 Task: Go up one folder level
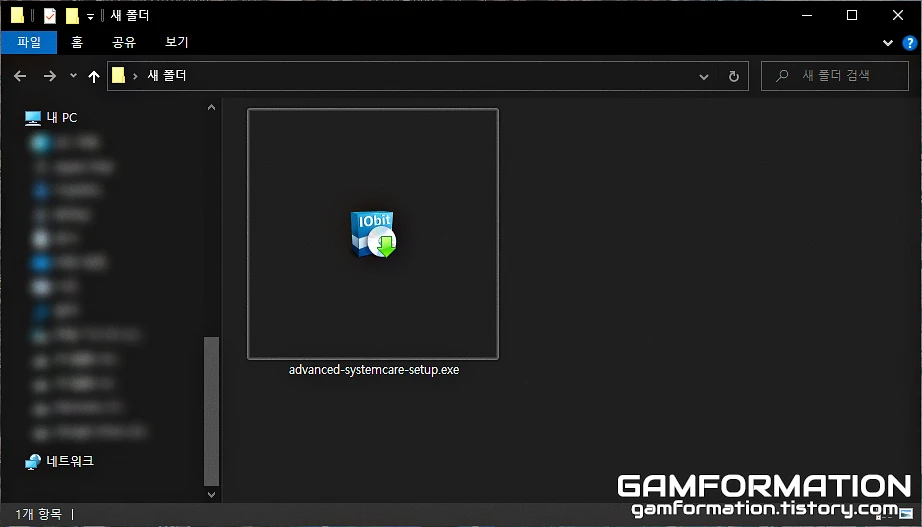tap(93, 76)
